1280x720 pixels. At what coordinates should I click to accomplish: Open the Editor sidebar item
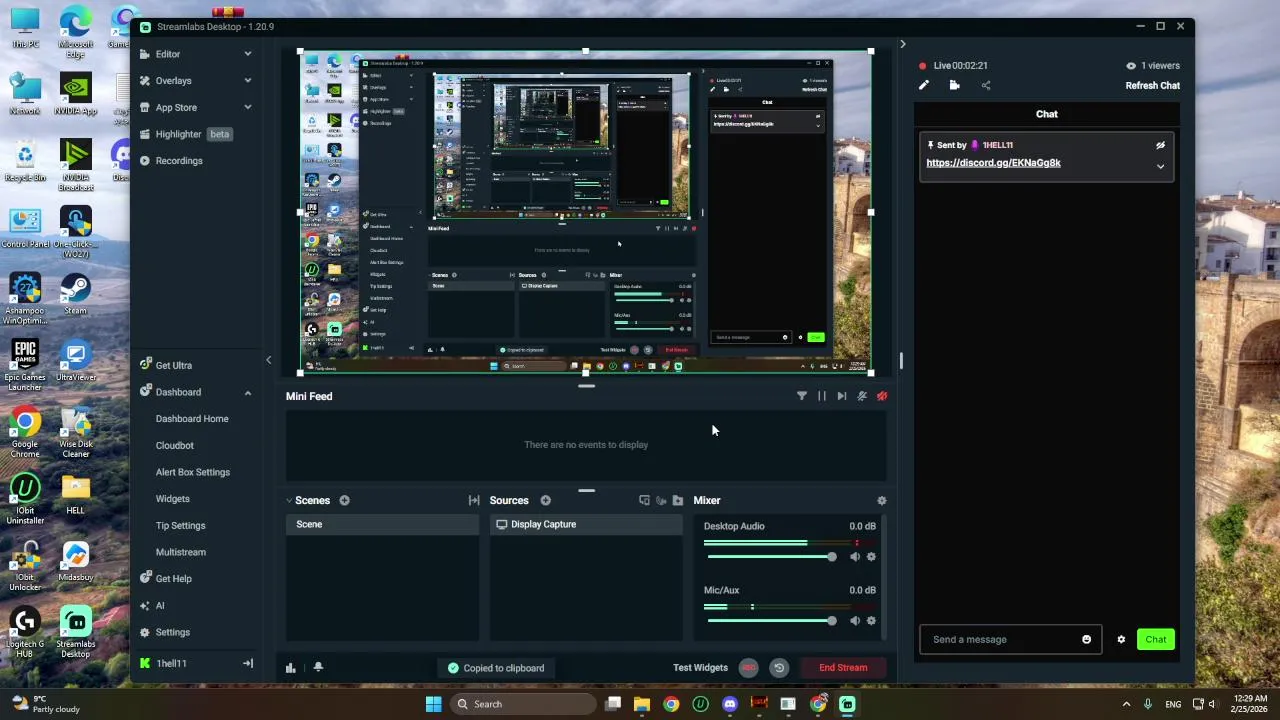point(167,54)
